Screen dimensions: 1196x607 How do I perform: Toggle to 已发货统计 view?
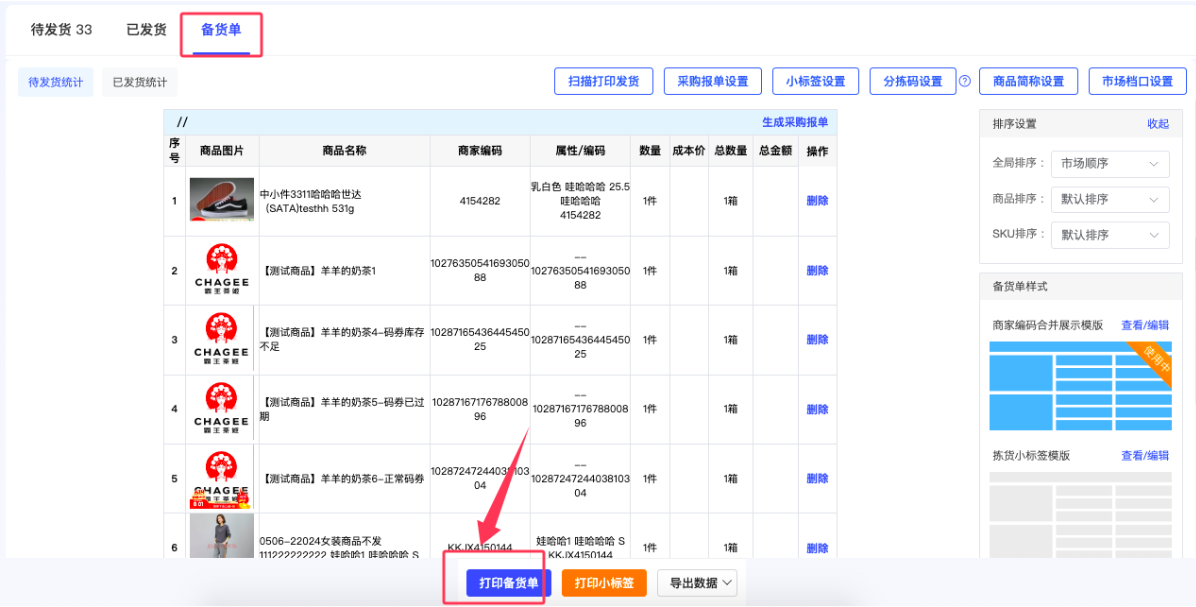(140, 82)
